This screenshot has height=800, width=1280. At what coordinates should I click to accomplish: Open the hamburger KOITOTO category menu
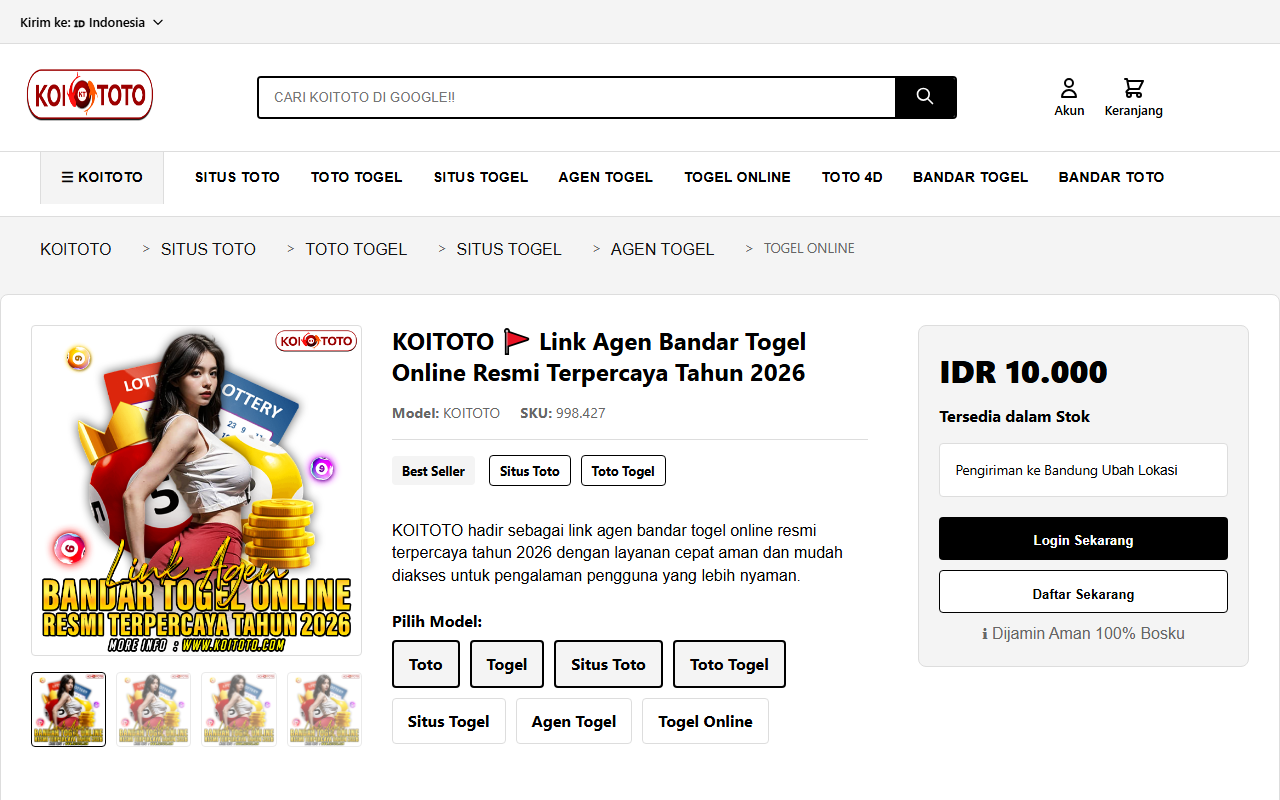pos(102,177)
